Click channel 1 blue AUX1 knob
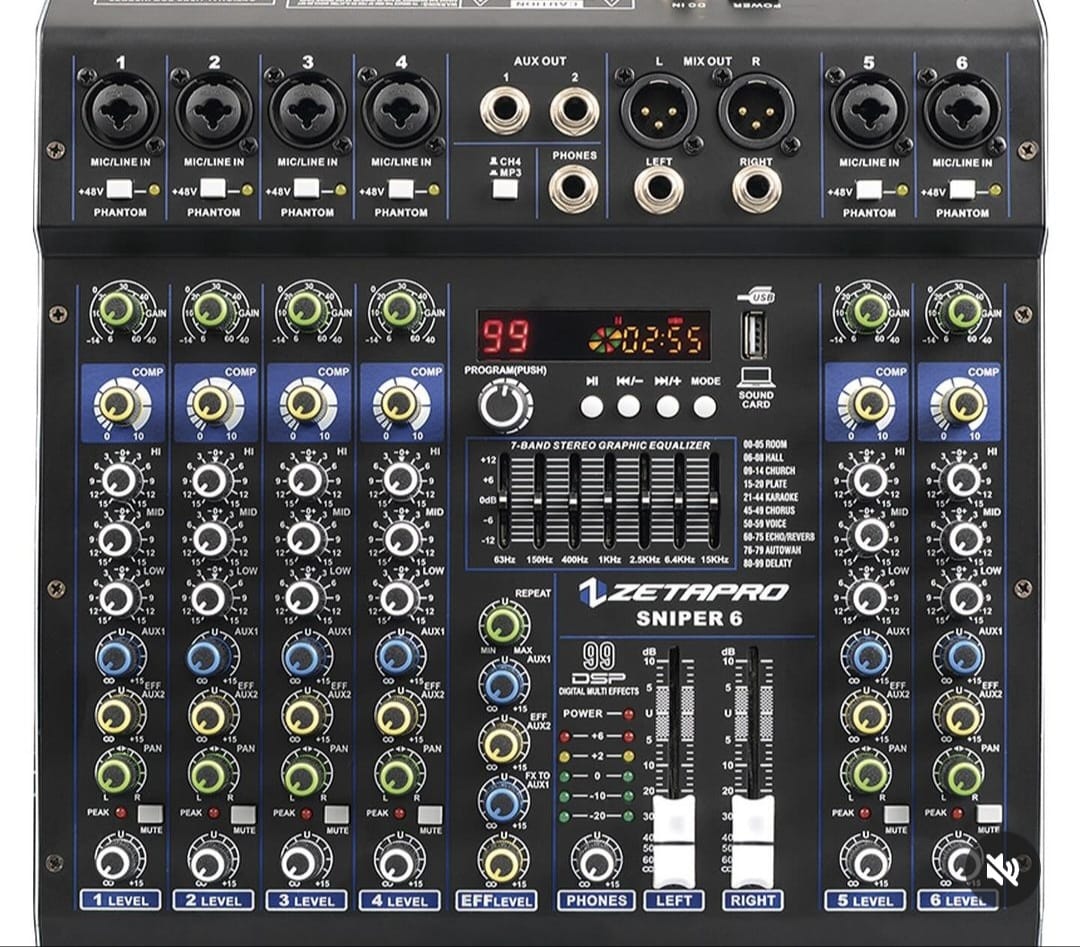The width and height of the screenshot is (1080, 947). coord(116,658)
